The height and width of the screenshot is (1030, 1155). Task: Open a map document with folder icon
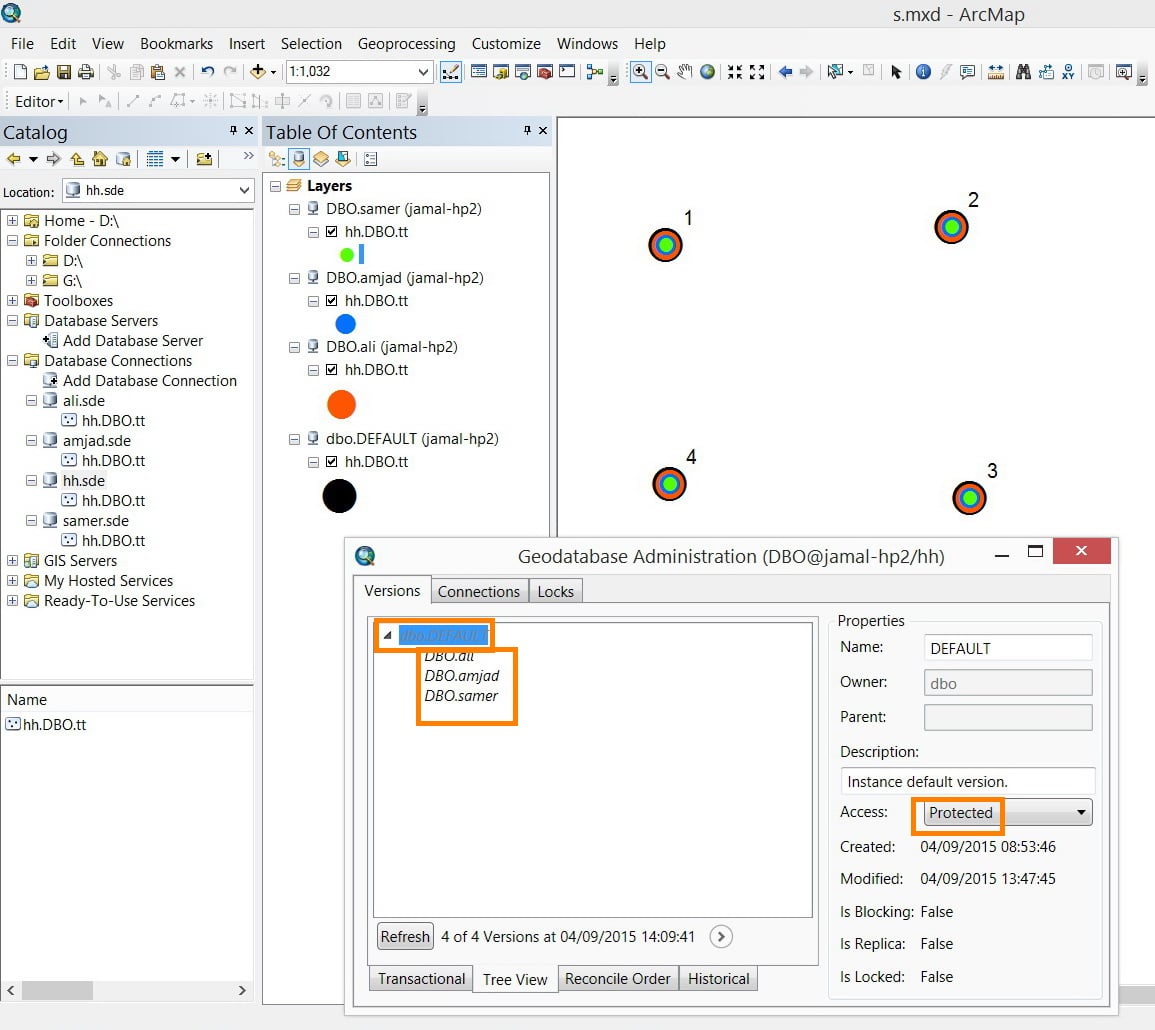click(42, 71)
